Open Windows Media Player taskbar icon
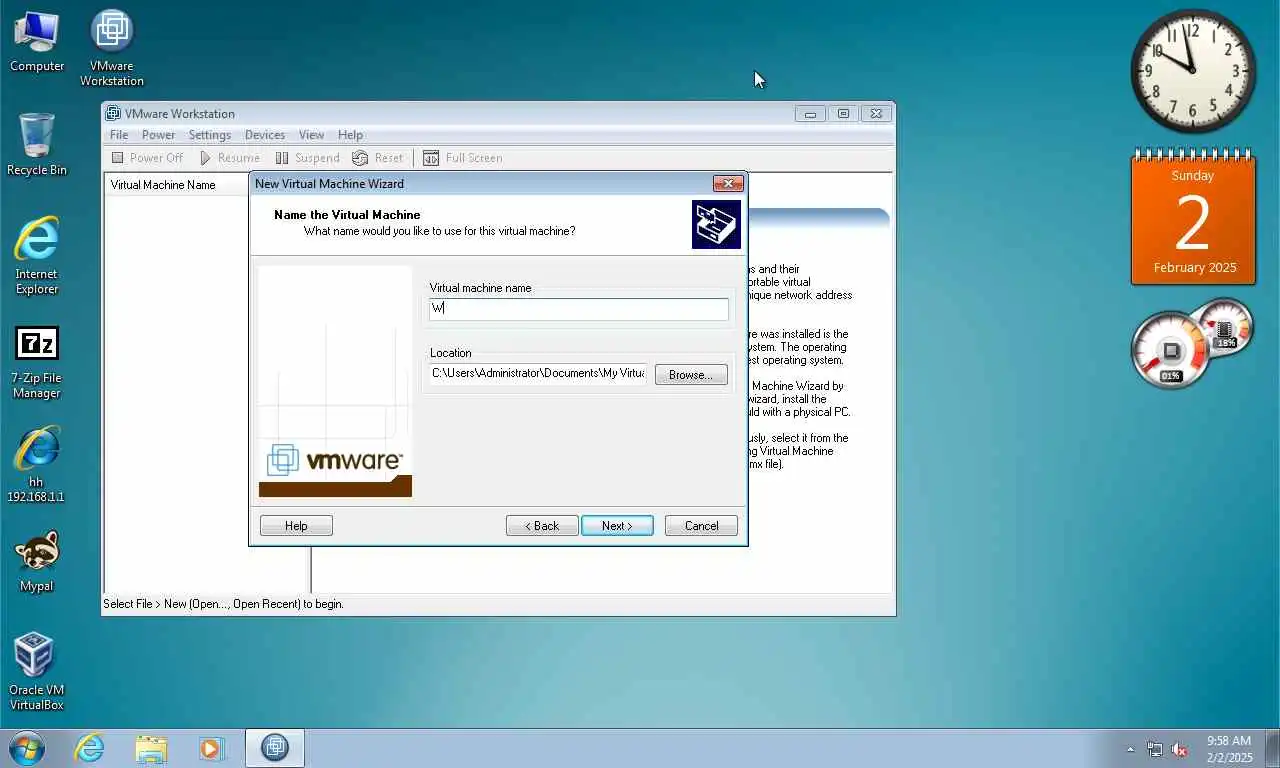The width and height of the screenshot is (1280, 768). (x=212, y=748)
